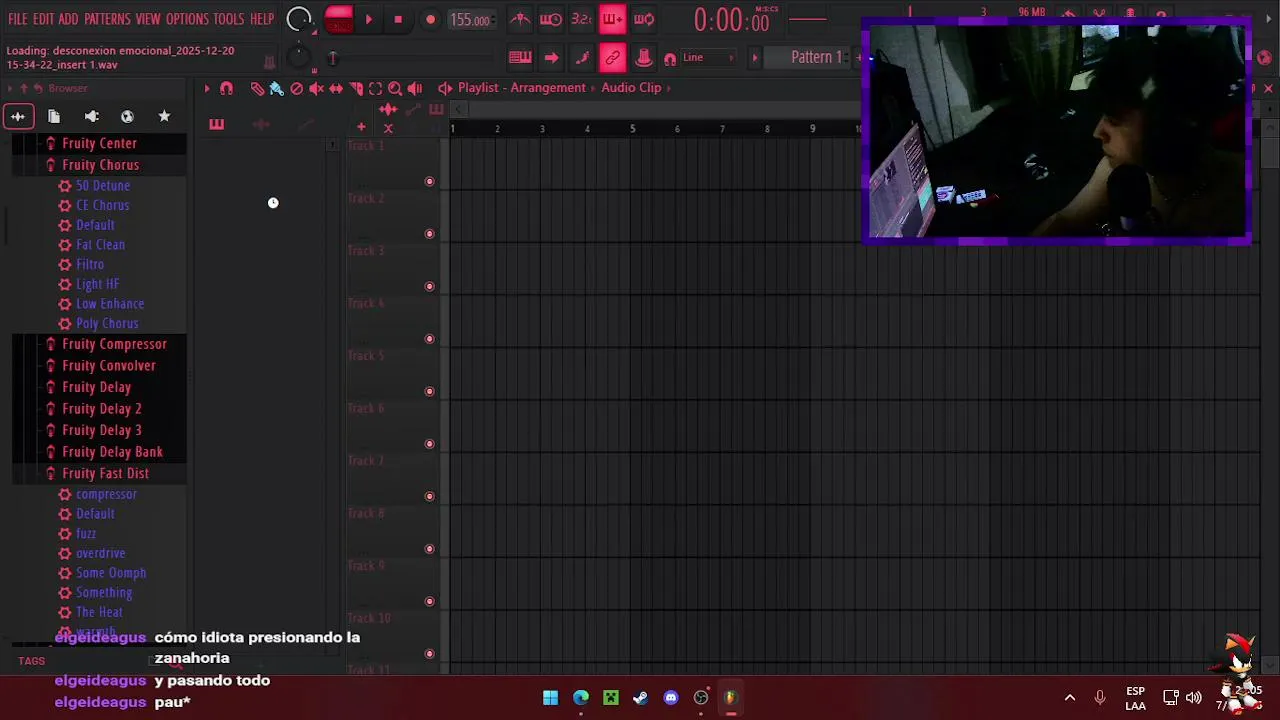Mute Track 1 with its dot
The height and width of the screenshot is (720, 1280).
tap(430, 182)
